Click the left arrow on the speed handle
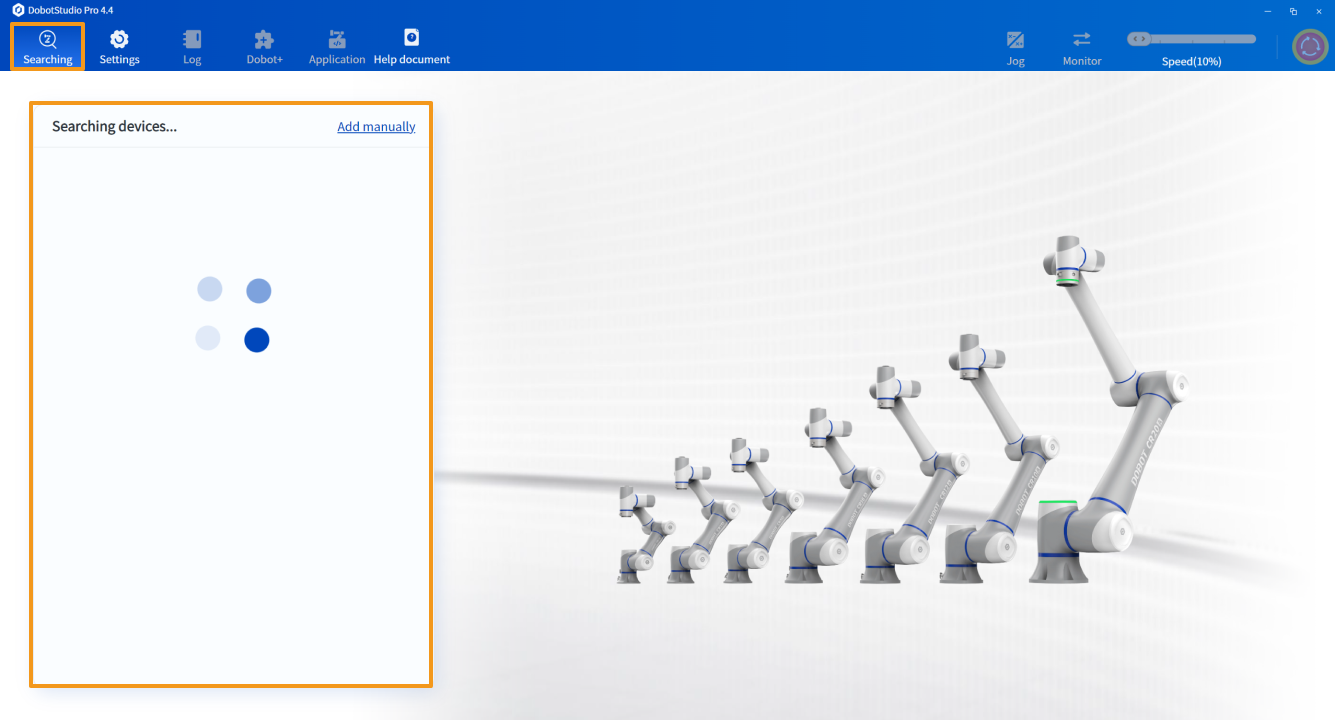 [1135, 38]
